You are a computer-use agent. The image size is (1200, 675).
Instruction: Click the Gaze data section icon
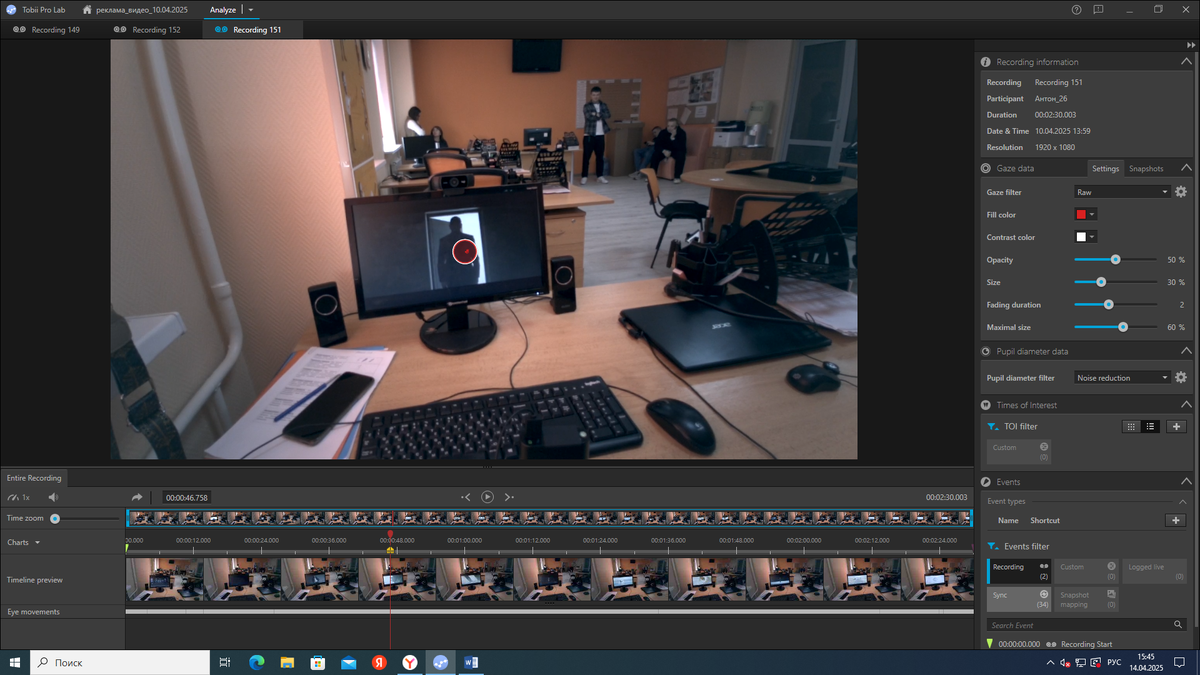(x=986, y=169)
